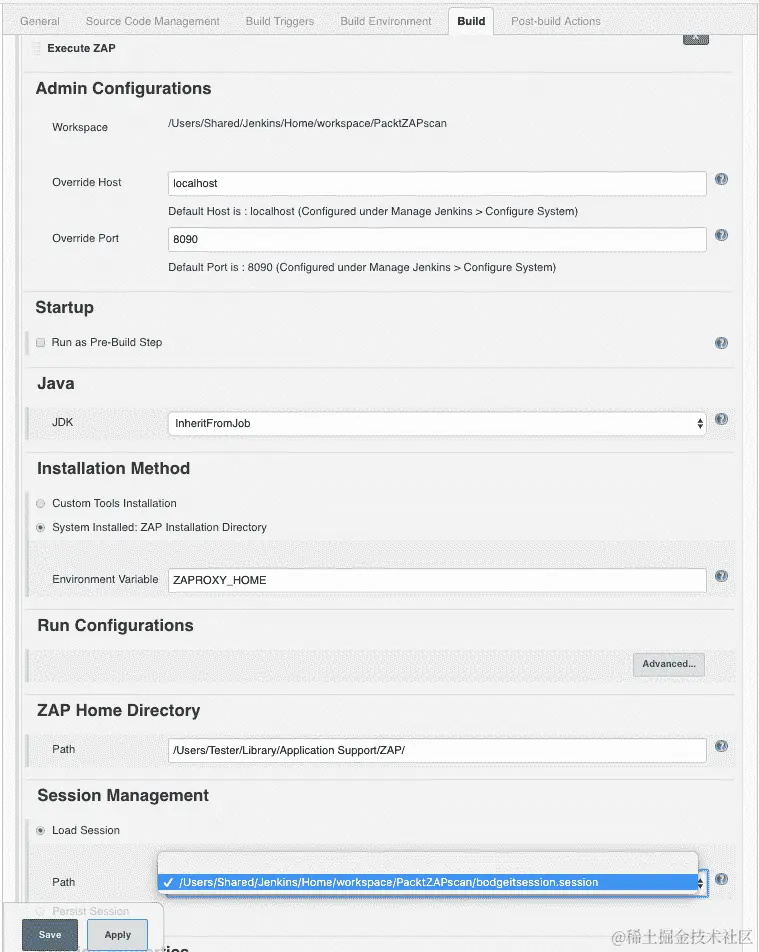Open the Build Triggers tab

(280, 21)
